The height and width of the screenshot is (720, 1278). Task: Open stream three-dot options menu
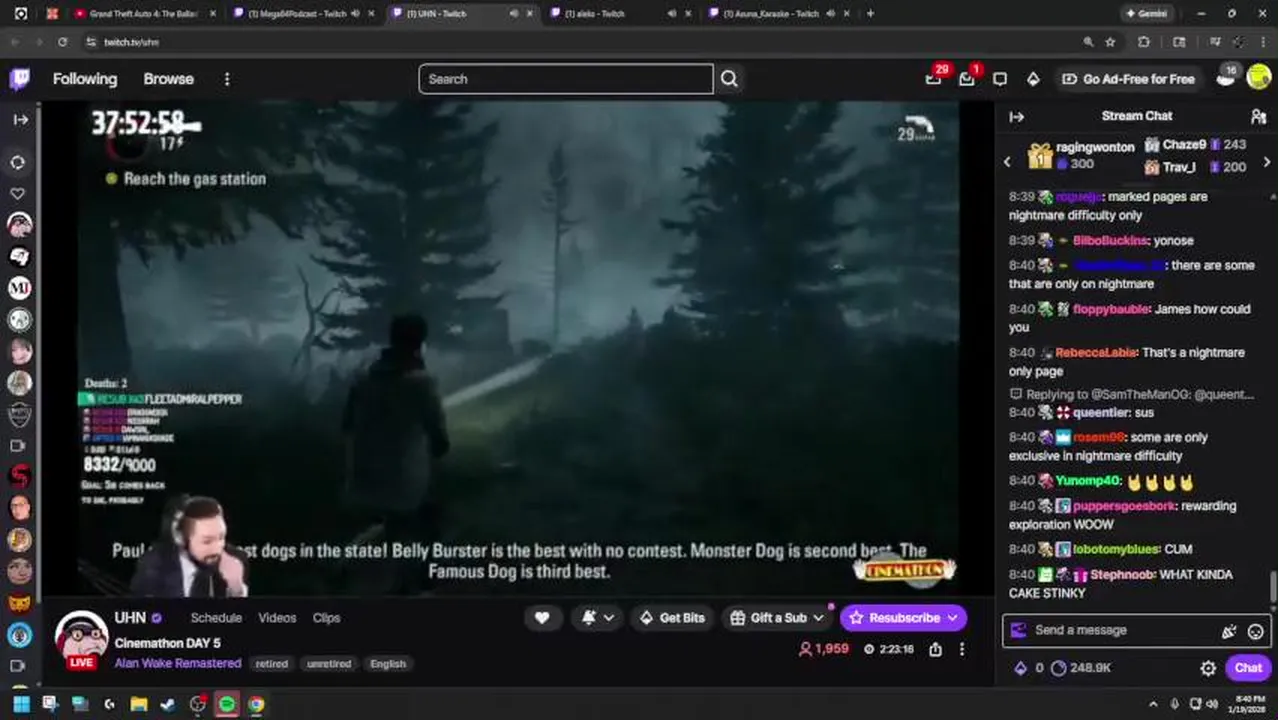pos(962,649)
